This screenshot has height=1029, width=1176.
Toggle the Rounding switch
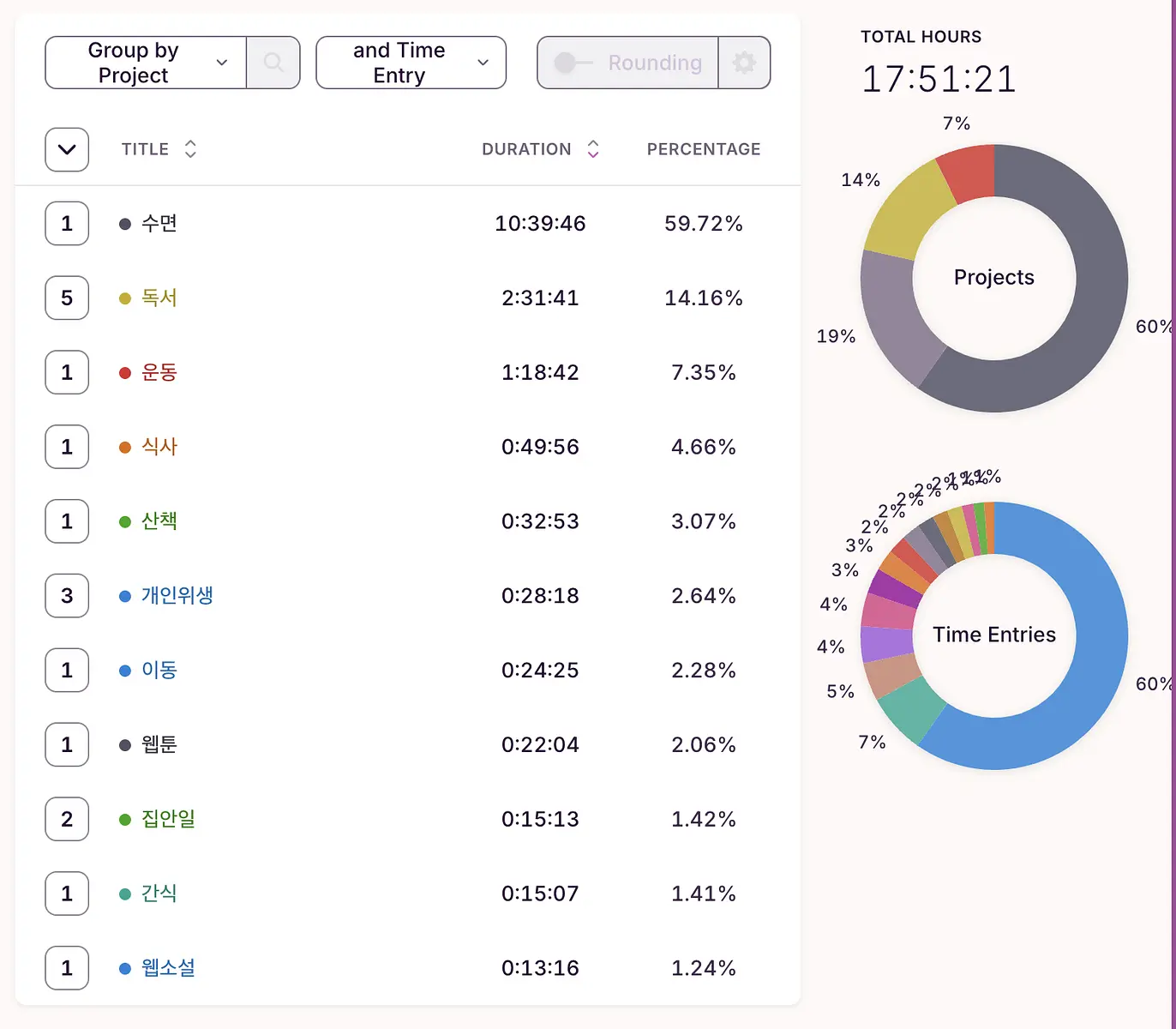click(573, 63)
